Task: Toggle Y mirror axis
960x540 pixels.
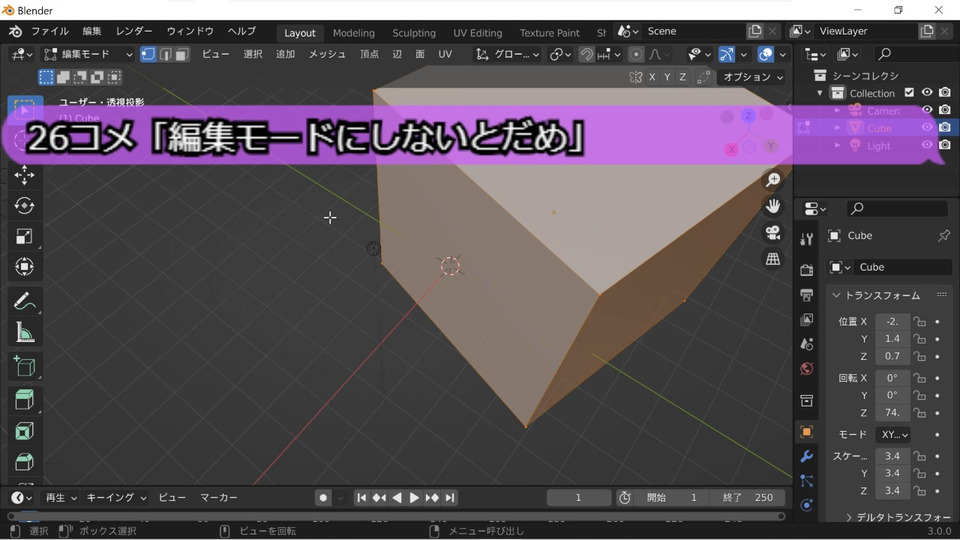Action: tap(667, 77)
